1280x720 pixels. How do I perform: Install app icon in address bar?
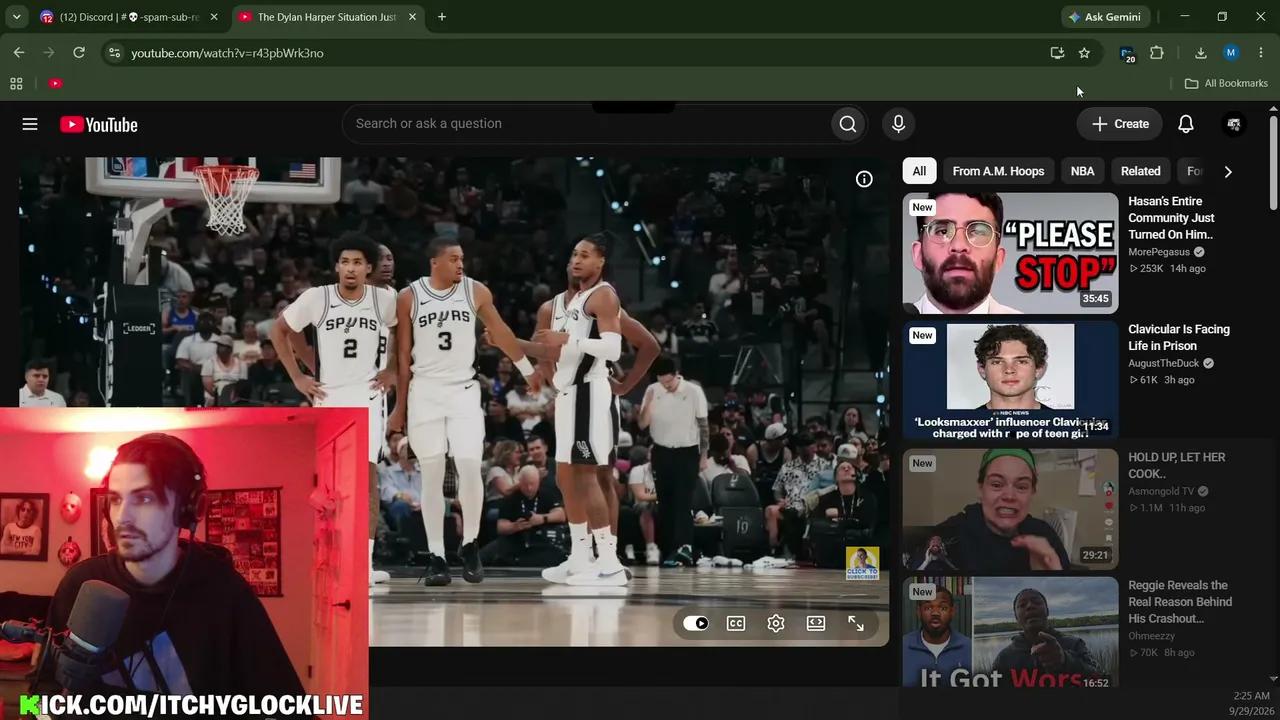pos(1057,53)
